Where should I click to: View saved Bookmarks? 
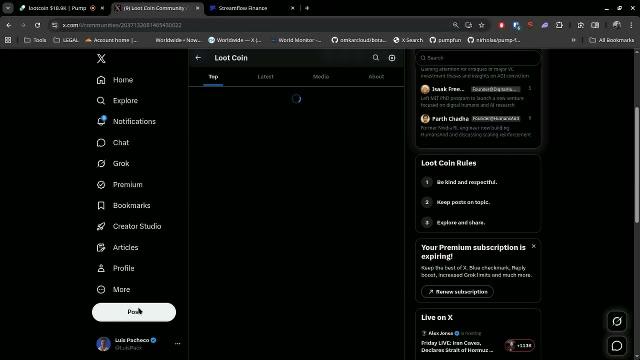click(123, 205)
